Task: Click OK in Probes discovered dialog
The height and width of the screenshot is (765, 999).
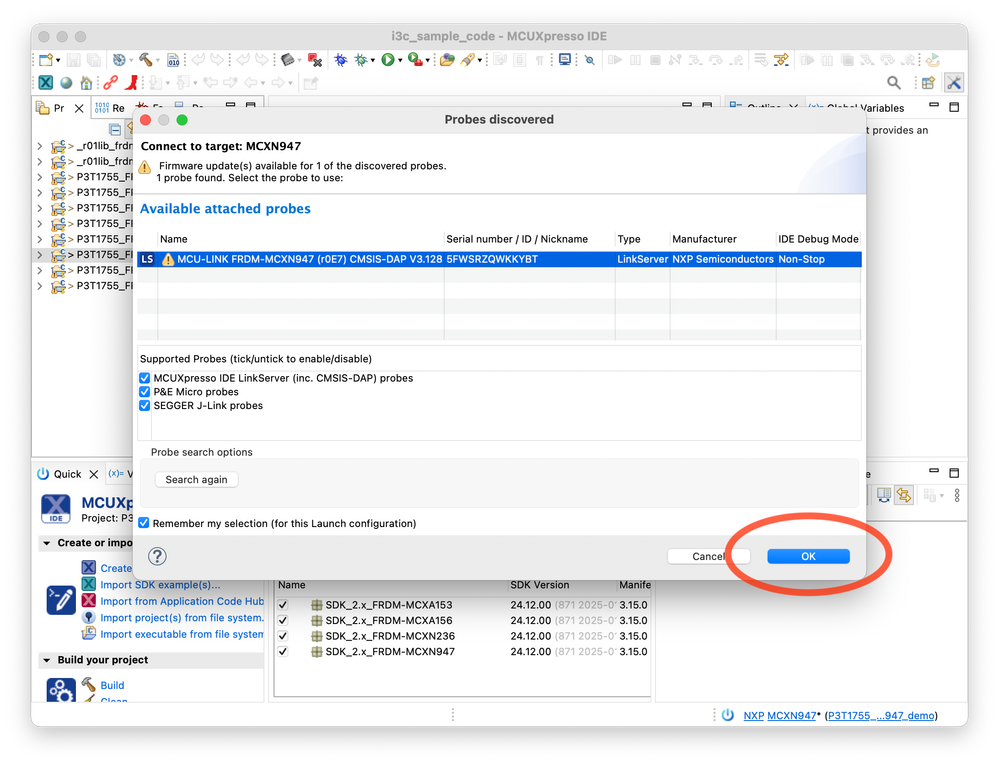Action: (808, 556)
